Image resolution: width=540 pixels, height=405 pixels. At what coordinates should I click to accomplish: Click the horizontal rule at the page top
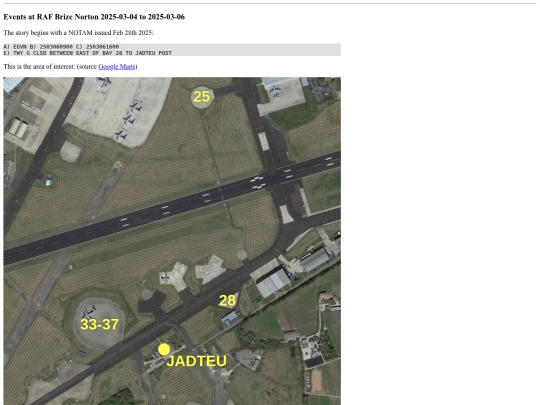(x=270, y=4)
